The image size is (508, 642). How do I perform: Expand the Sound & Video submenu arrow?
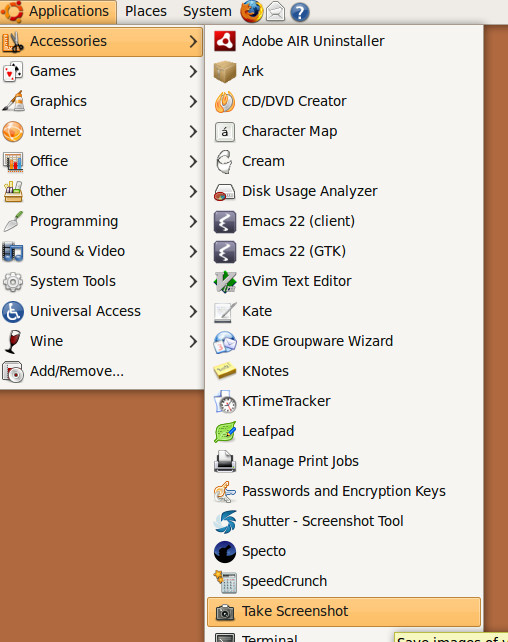(193, 251)
